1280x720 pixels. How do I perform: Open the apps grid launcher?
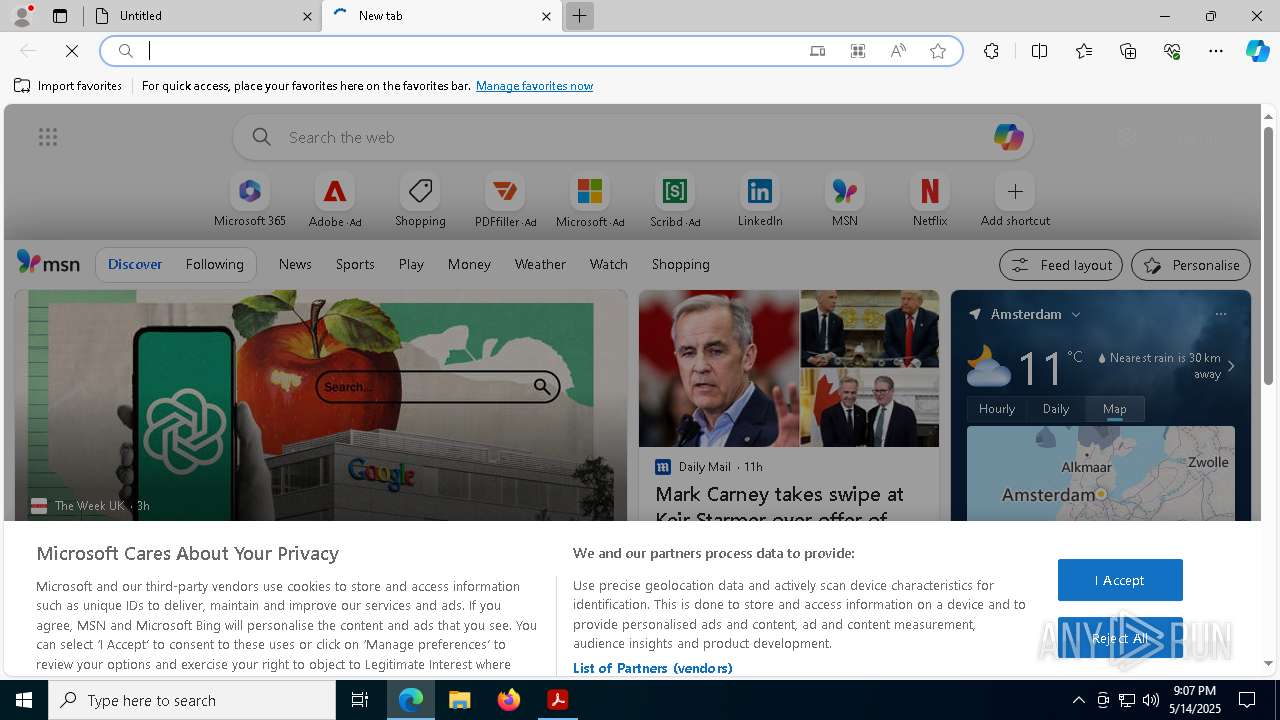coord(48,137)
